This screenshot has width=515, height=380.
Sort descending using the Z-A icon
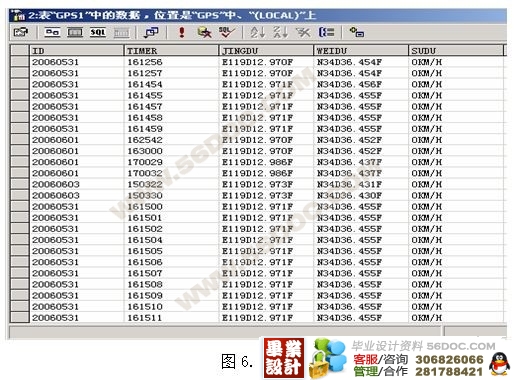[x=280, y=32]
